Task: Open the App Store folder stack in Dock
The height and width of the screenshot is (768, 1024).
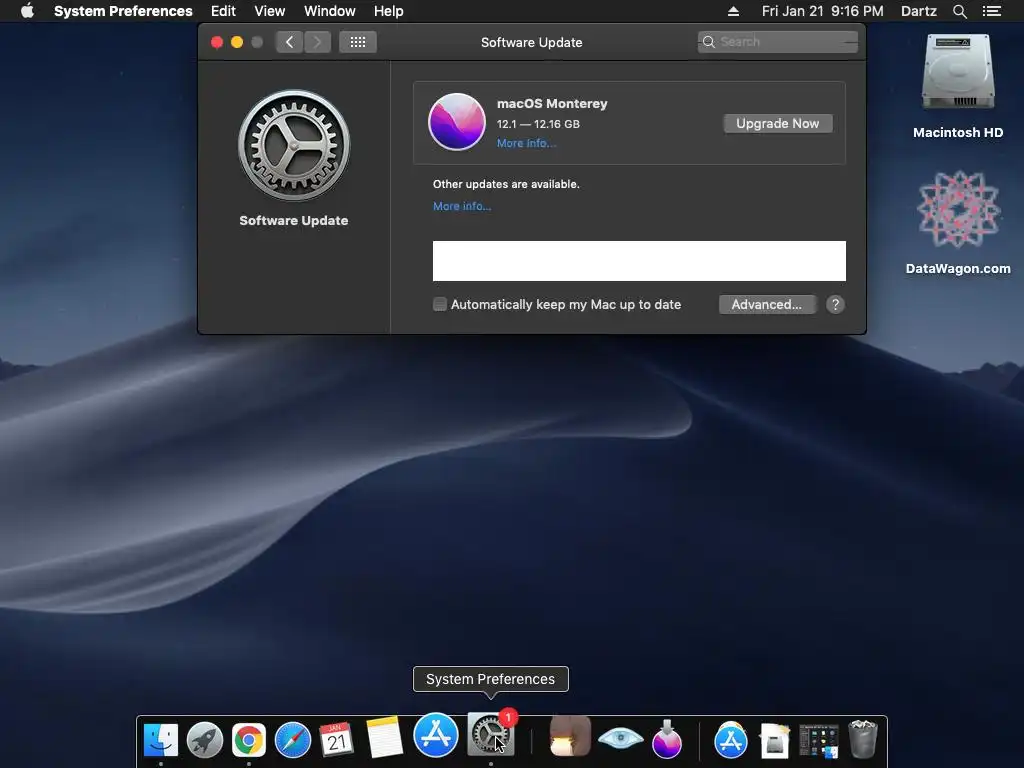Action: click(731, 740)
